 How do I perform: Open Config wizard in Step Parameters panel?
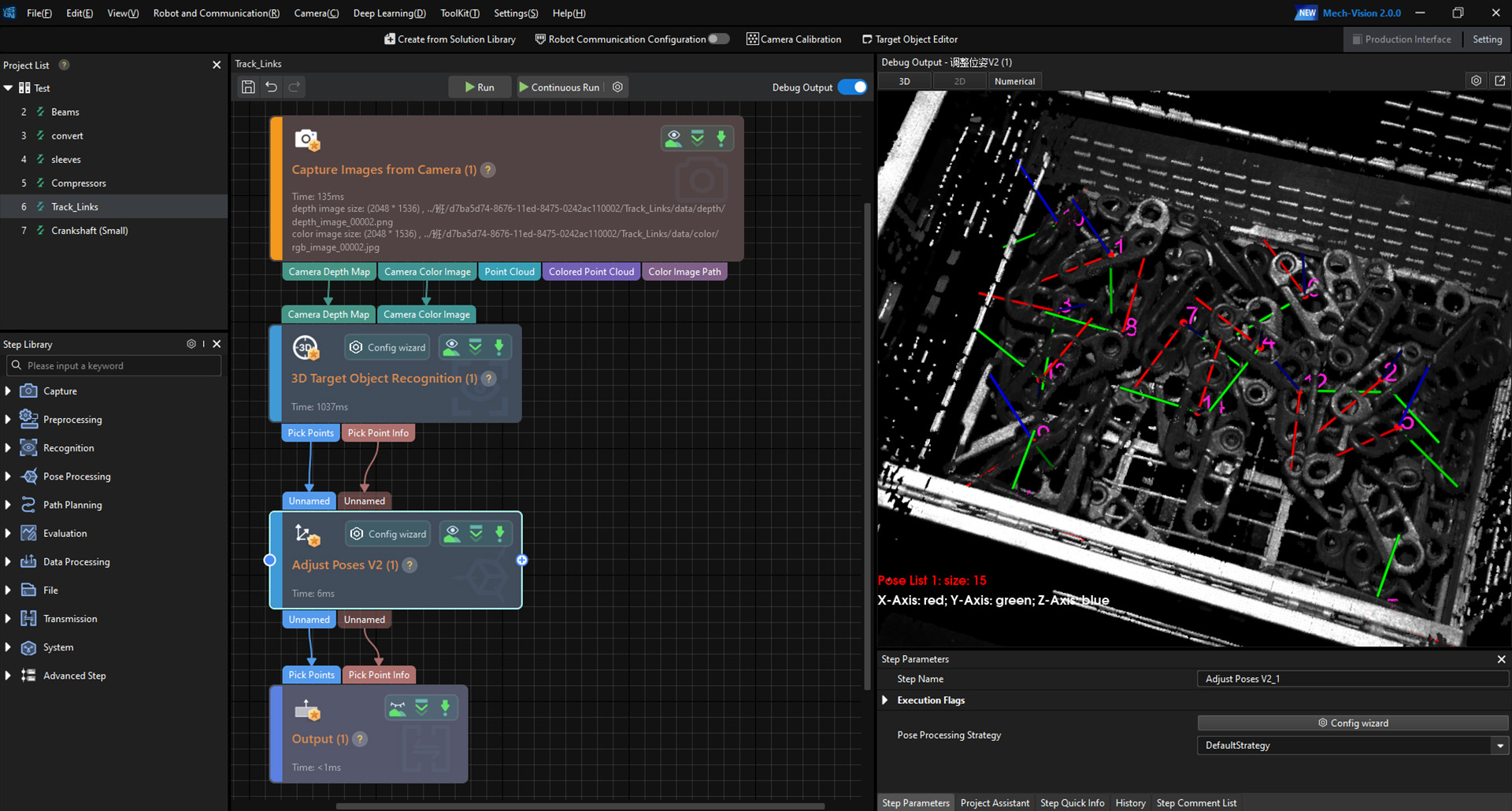1353,723
